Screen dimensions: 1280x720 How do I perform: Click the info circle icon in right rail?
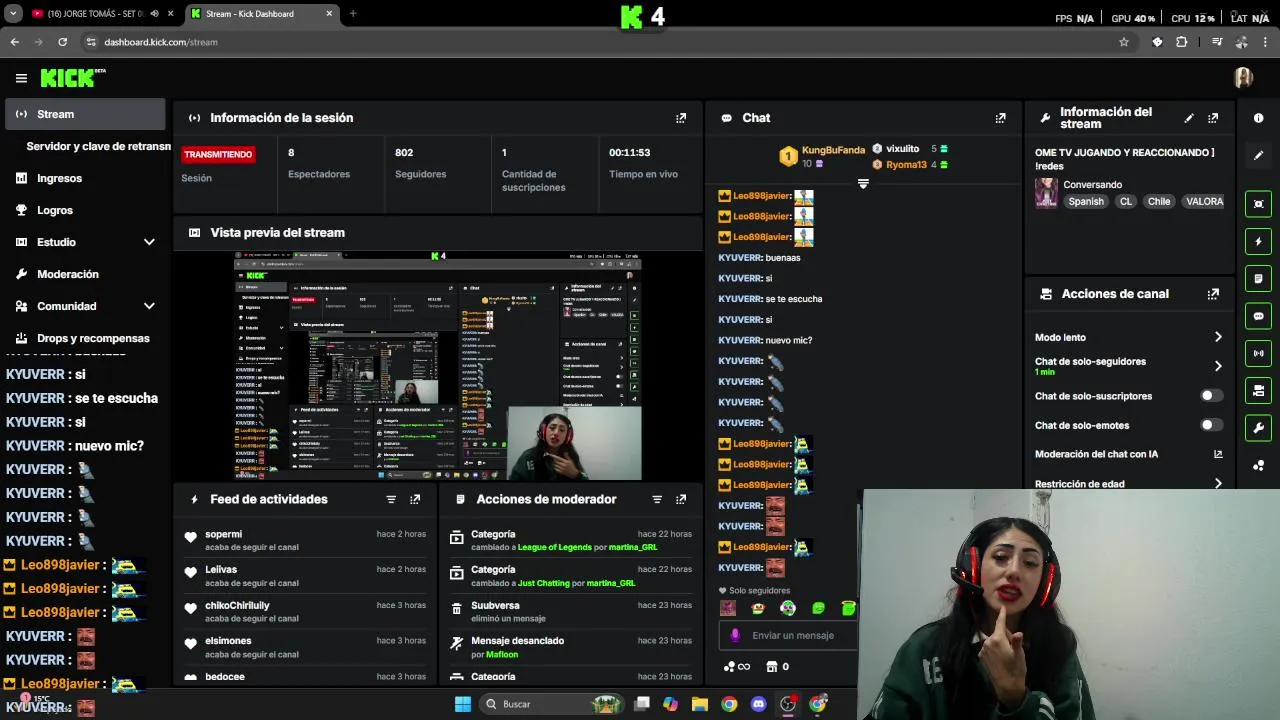pyautogui.click(x=1258, y=118)
